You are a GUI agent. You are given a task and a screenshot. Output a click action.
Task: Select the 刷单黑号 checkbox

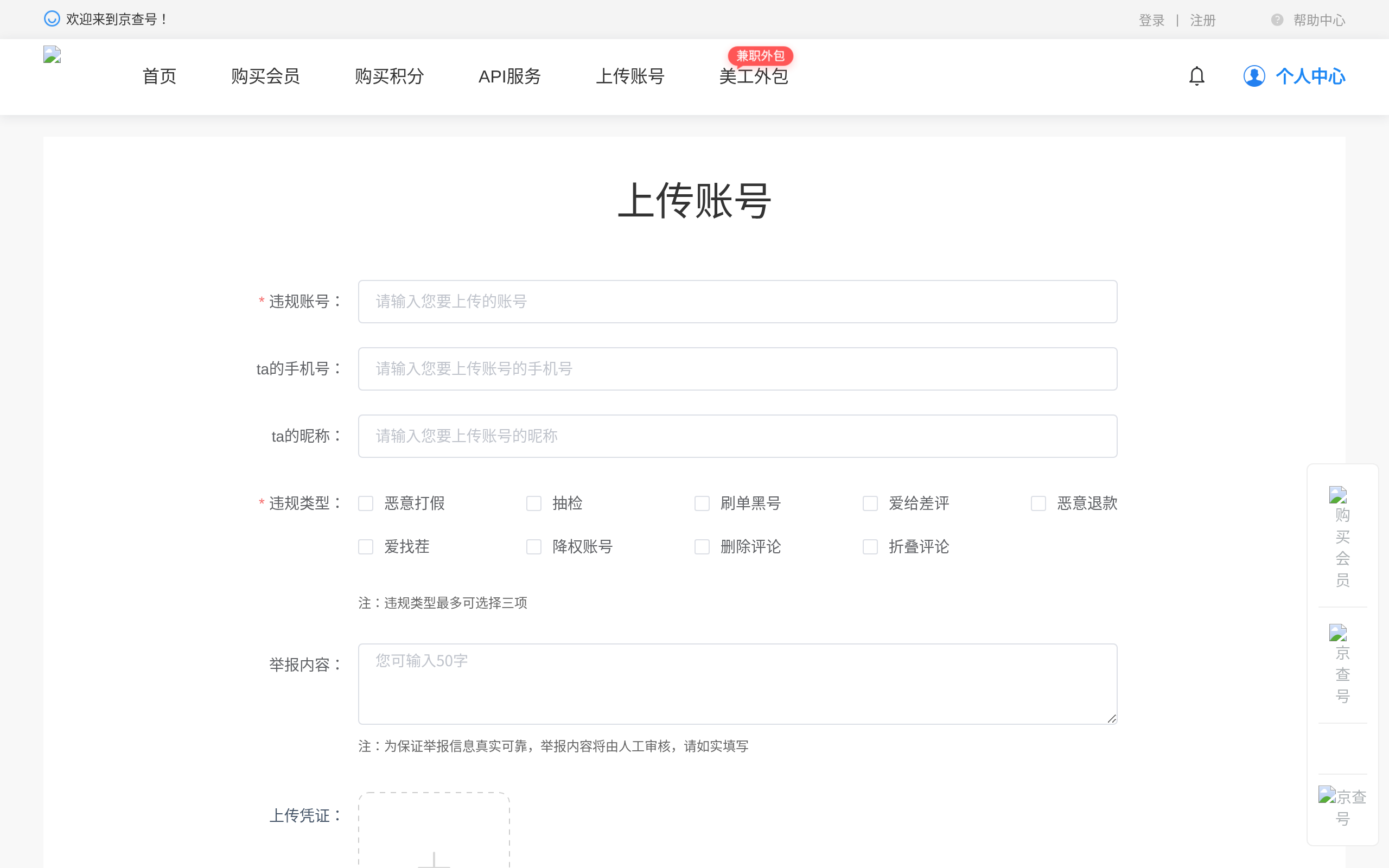coord(702,503)
